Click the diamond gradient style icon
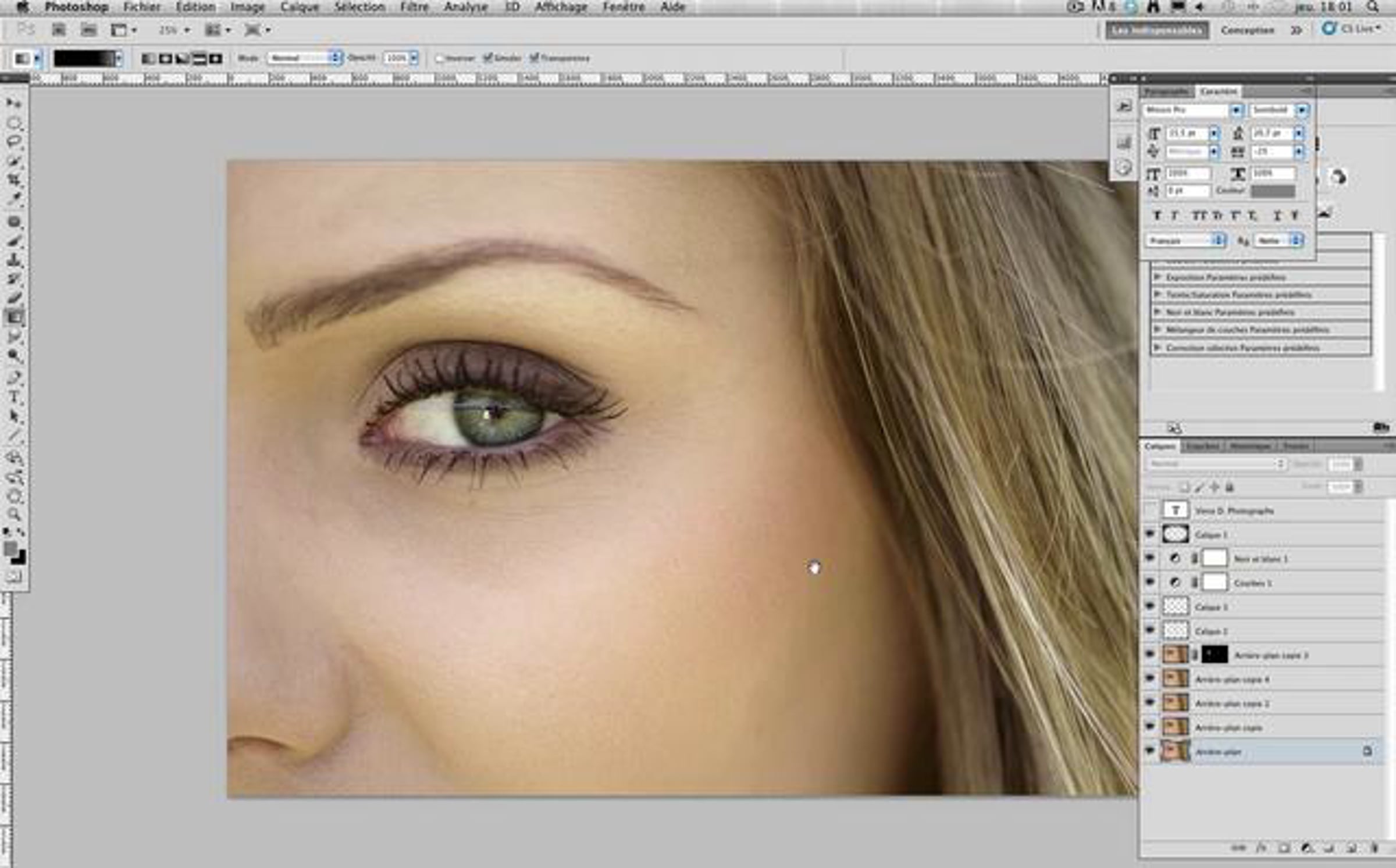 click(216, 59)
